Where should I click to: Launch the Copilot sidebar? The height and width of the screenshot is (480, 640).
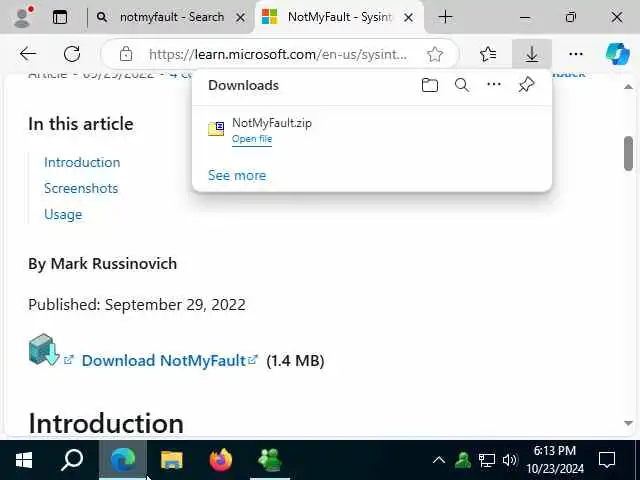pos(618,53)
